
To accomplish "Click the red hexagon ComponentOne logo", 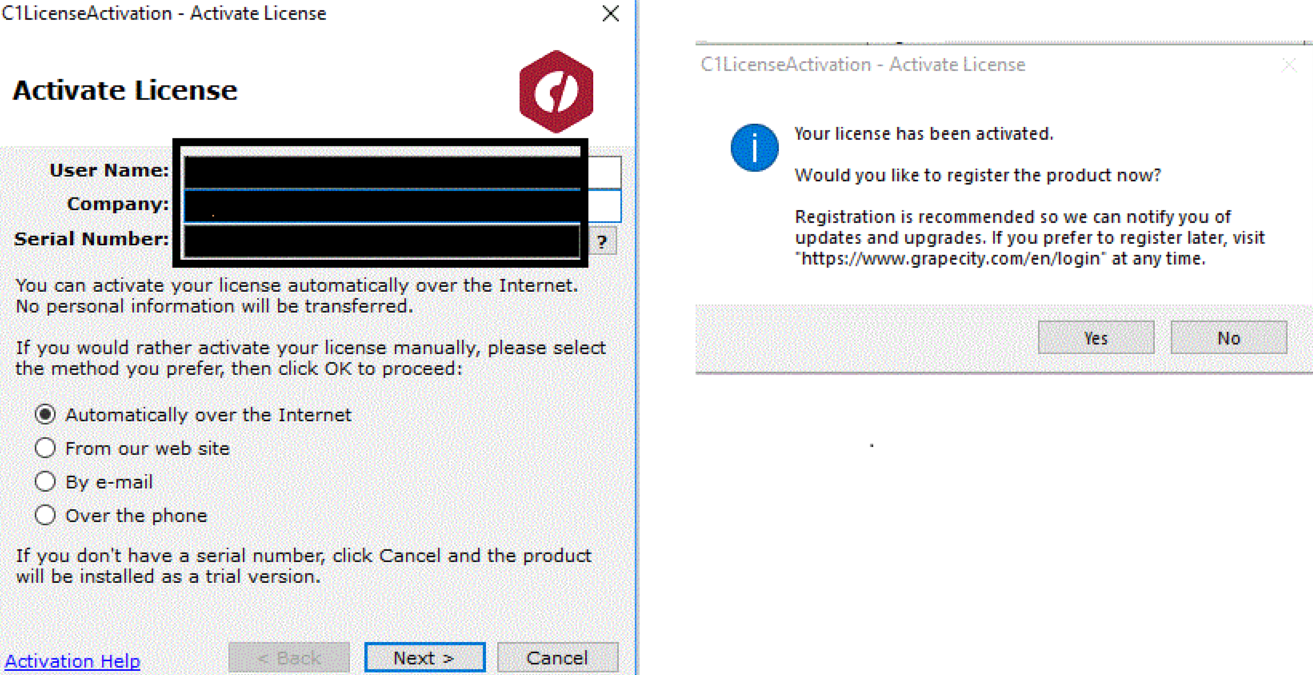I will click(557, 91).
